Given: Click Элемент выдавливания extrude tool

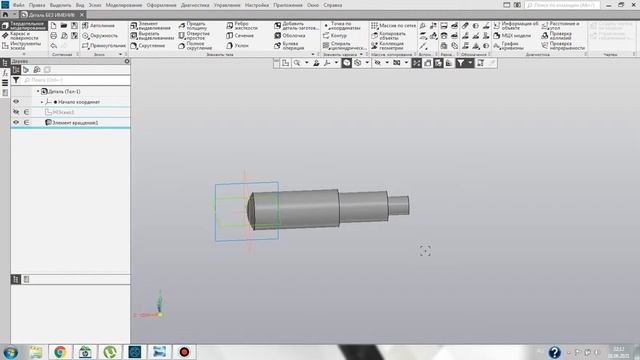Looking at the screenshot, I should [151, 26].
